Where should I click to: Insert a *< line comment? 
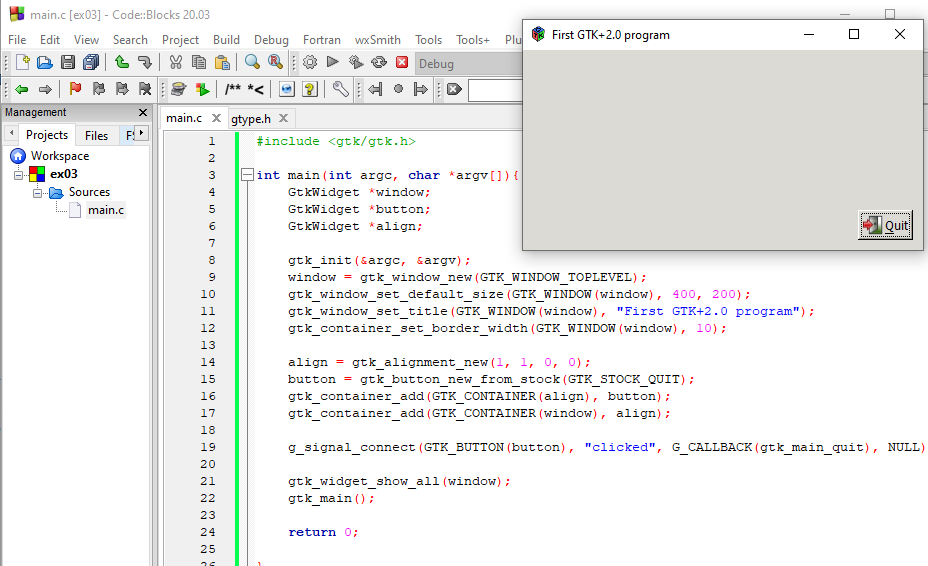[256, 89]
